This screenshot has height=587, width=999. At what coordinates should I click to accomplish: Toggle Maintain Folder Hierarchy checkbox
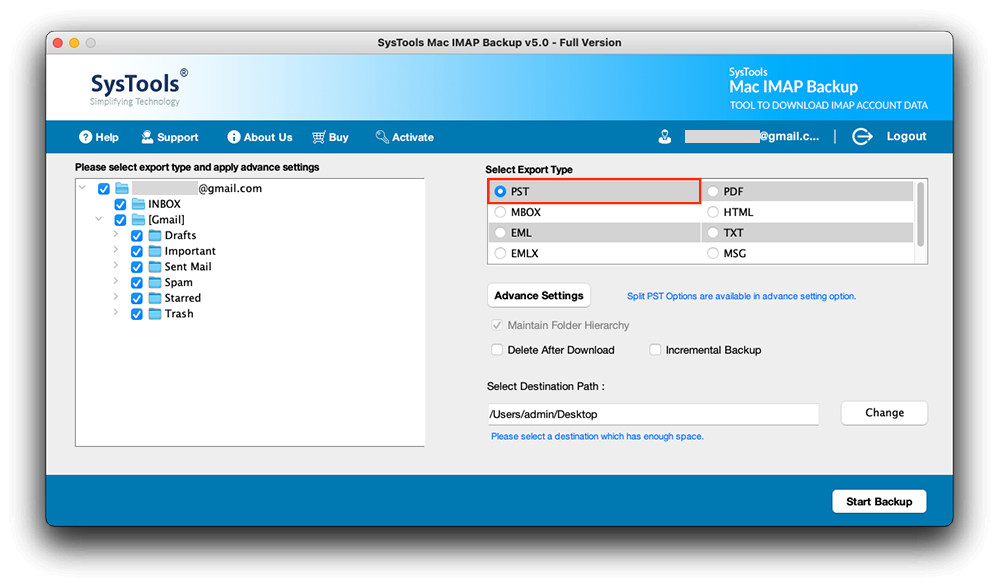[497, 325]
